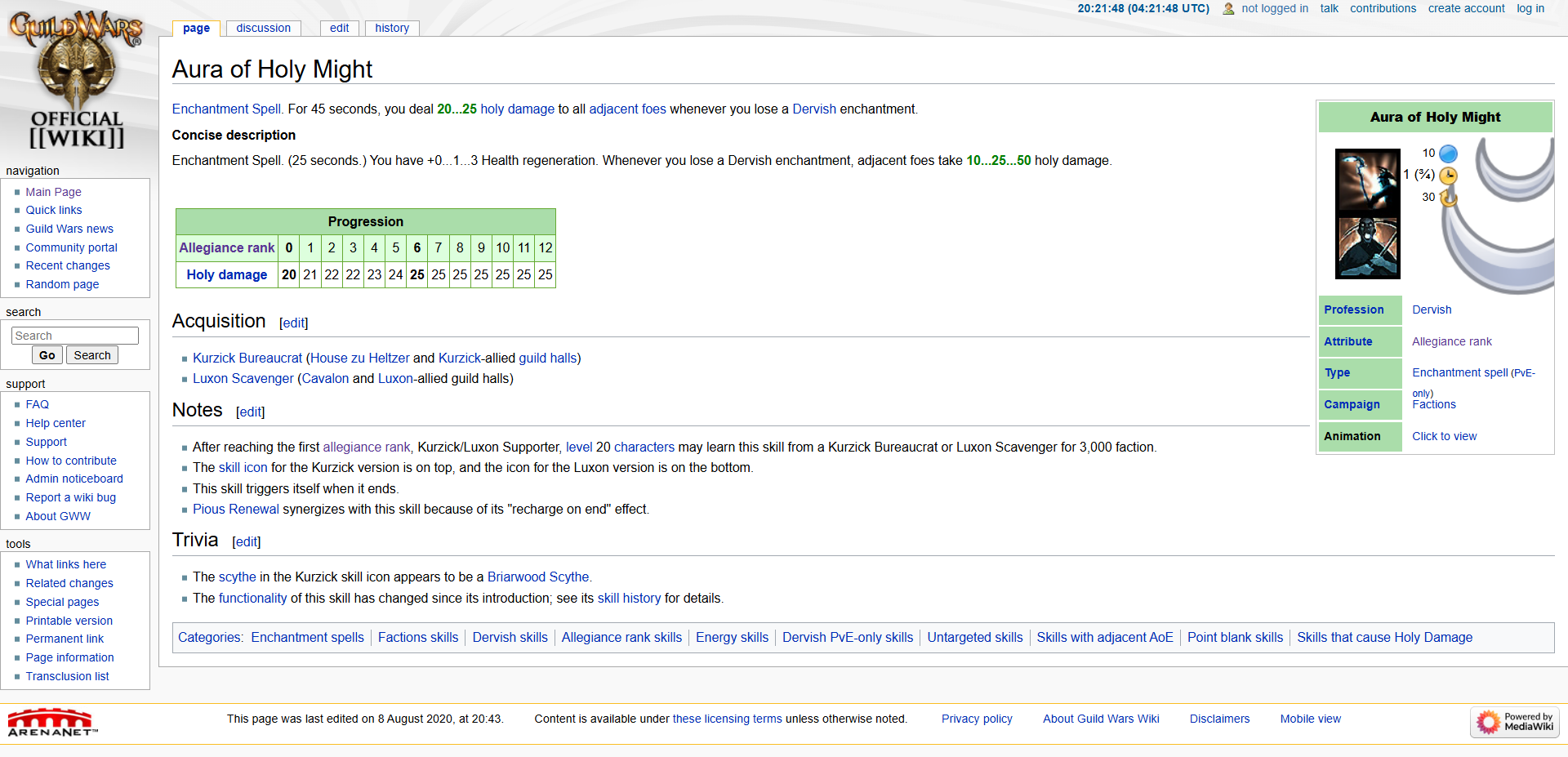
Task: Open the FAQ link
Action: (37, 404)
